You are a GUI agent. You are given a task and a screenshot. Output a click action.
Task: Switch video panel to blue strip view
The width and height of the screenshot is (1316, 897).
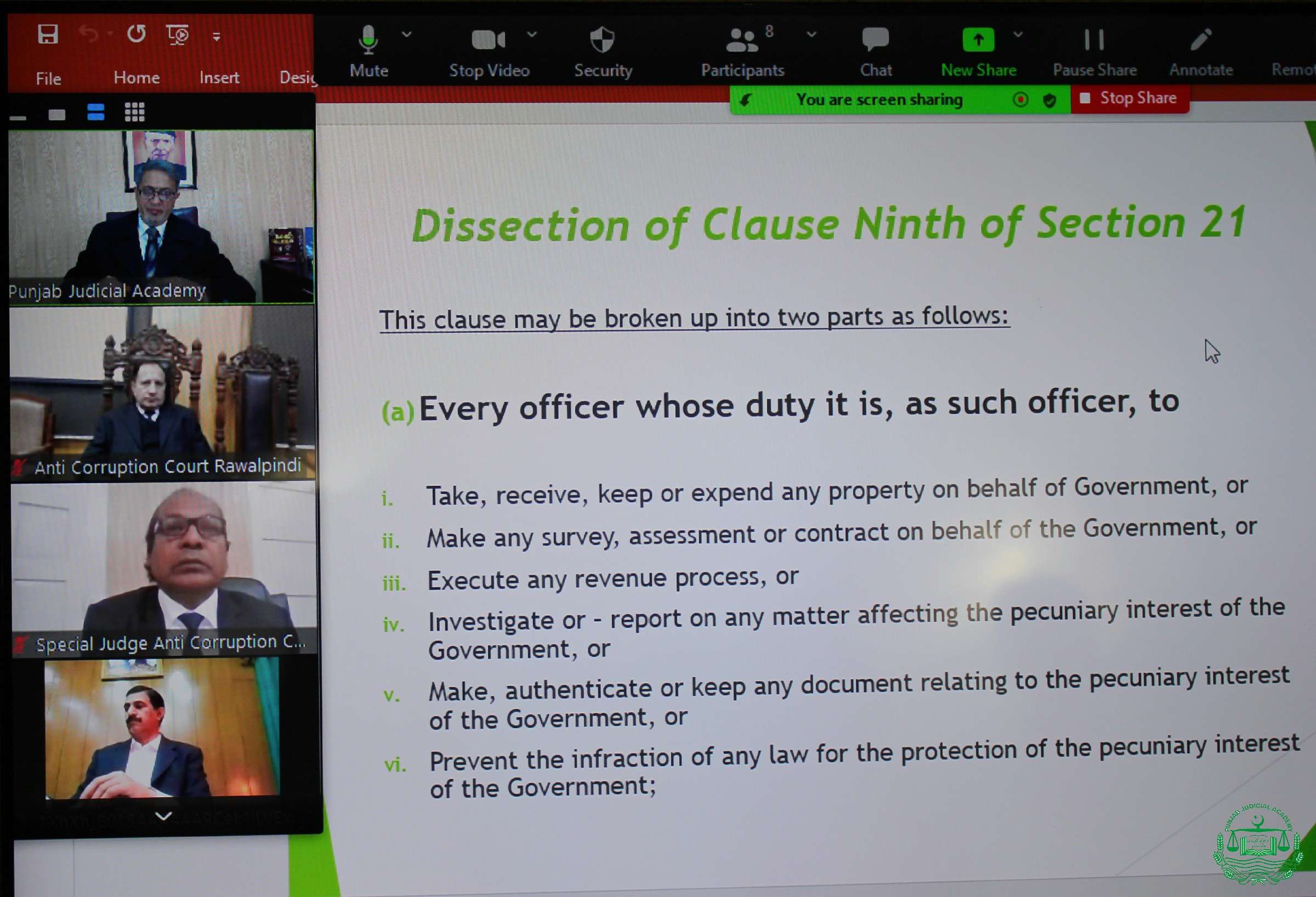click(96, 112)
